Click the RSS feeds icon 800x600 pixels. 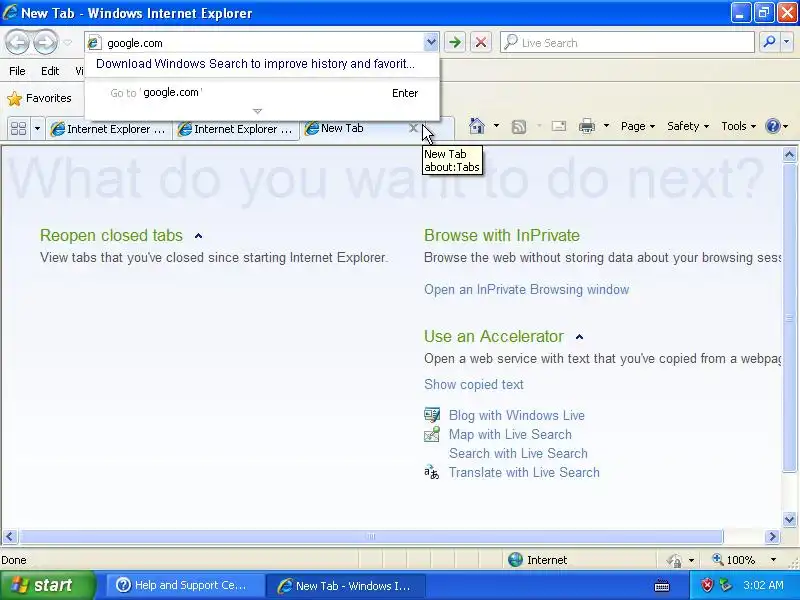pos(519,126)
